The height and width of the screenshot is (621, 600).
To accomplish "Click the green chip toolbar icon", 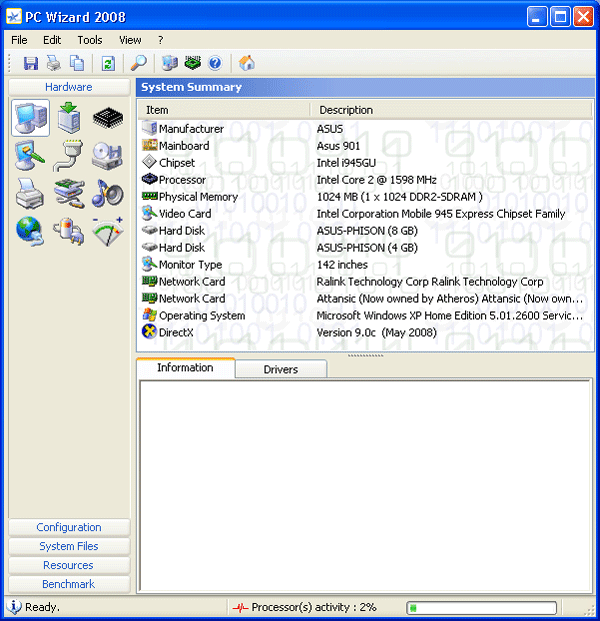I will 192,63.
